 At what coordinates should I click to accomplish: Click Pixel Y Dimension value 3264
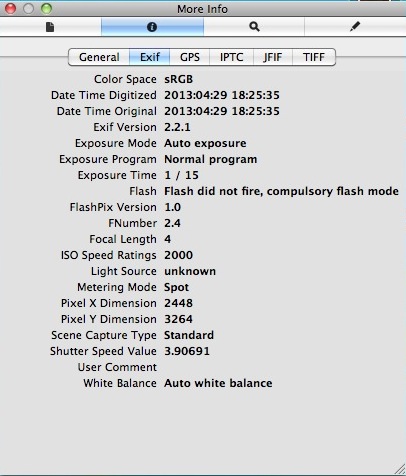coord(178,319)
